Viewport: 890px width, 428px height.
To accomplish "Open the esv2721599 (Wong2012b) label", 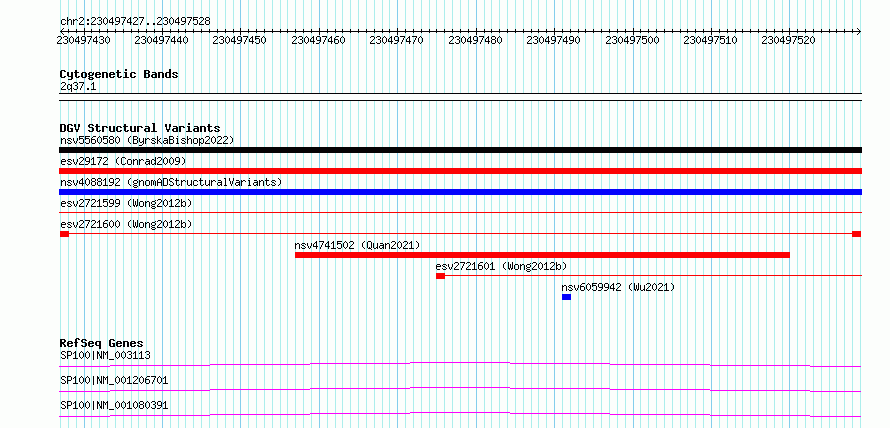I will pos(126,203).
